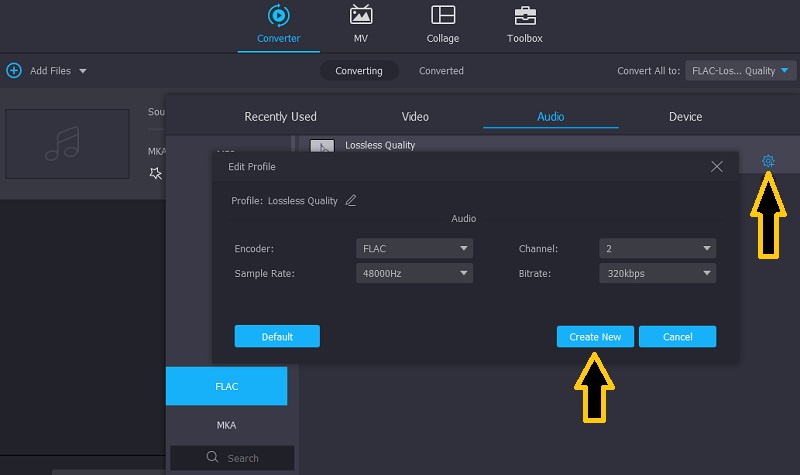Screen dimensions: 800x475
Task: Open the Converter tab icon
Action: click(x=278, y=17)
